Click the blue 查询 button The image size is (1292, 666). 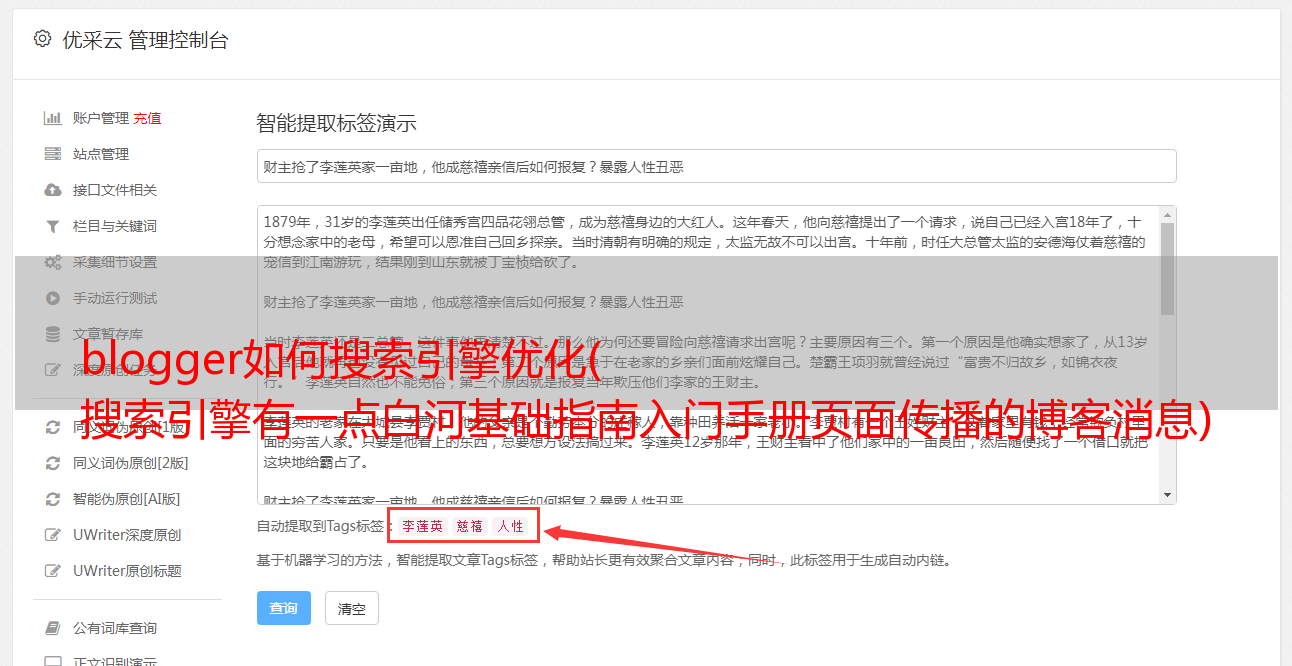click(x=284, y=608)
